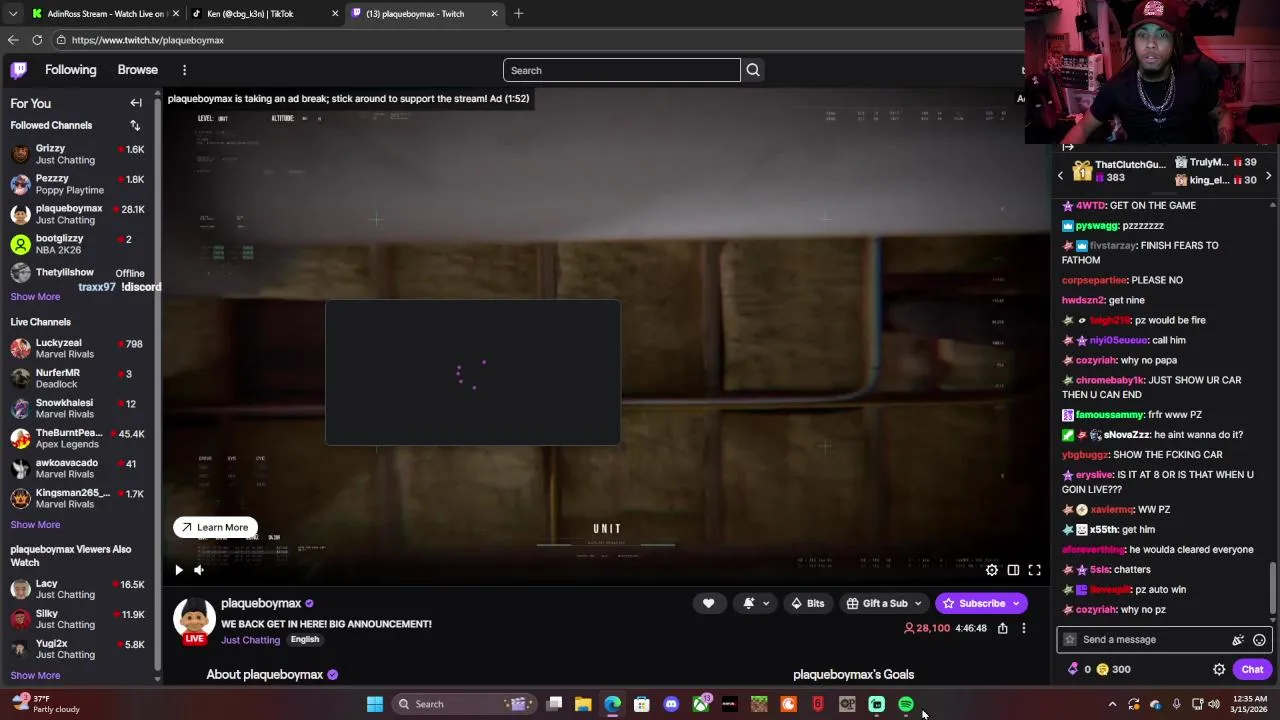Open bootglizzy NBA 2K26 channel
1280x720 pixels.
click(x=78, y=244)
